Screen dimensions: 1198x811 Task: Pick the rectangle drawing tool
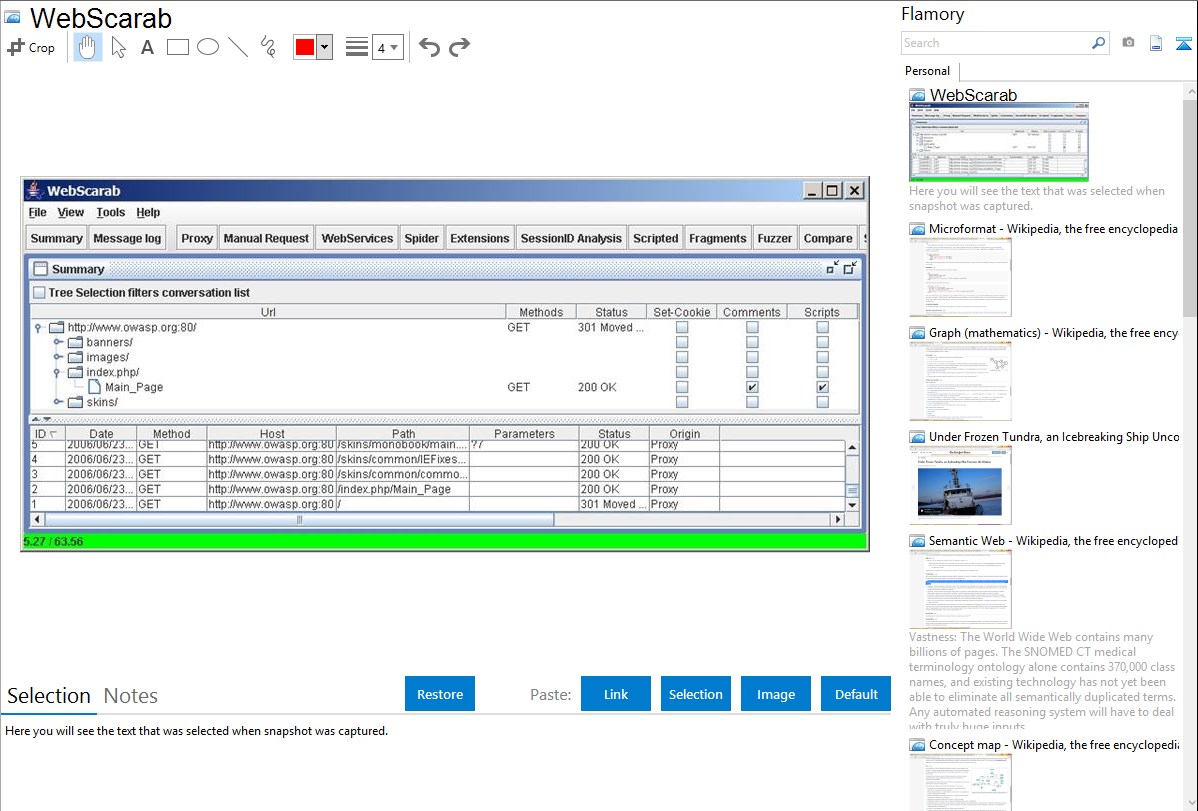coord(178,47)
